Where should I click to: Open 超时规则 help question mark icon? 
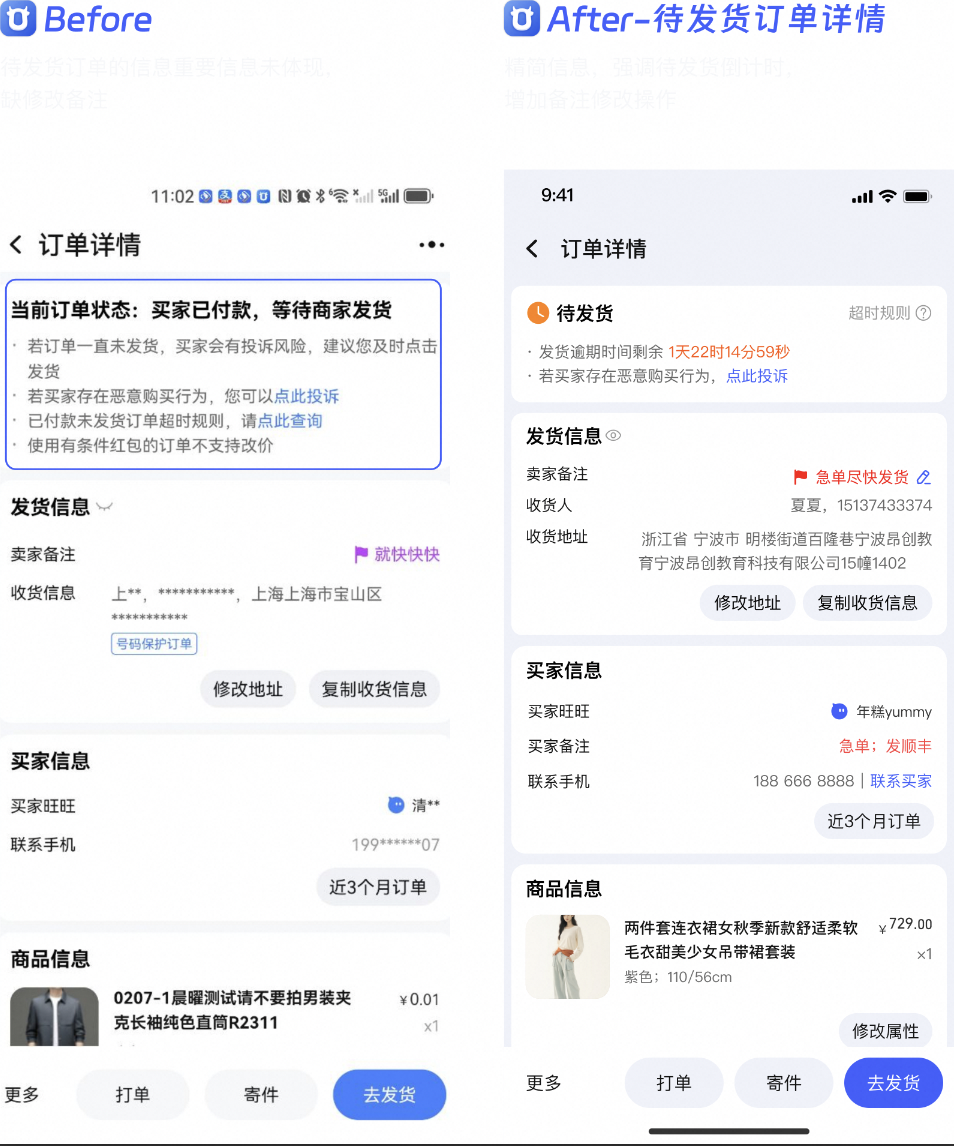coord(924,313)
